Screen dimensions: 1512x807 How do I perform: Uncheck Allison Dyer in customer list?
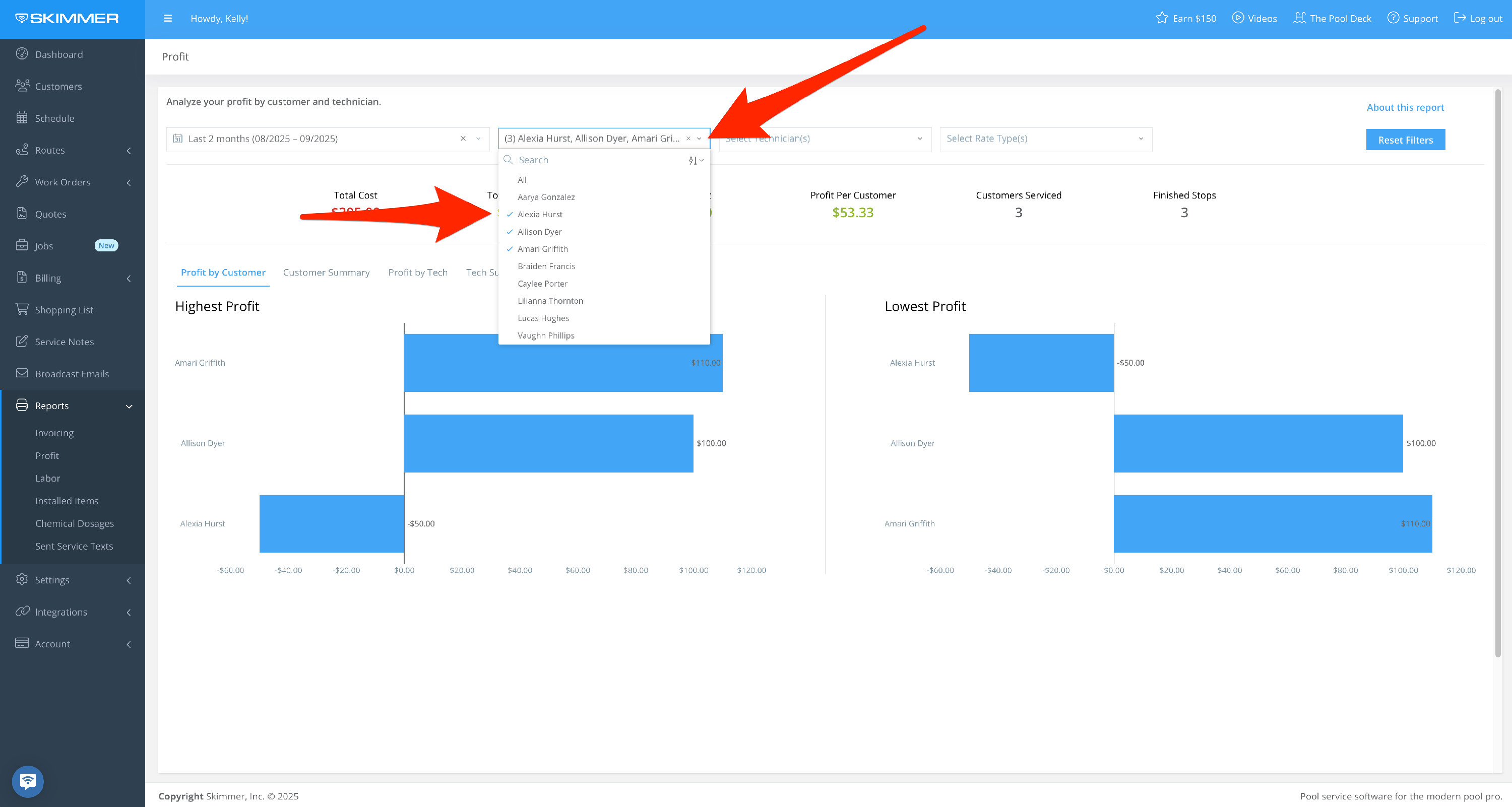[x=539, y=232]
